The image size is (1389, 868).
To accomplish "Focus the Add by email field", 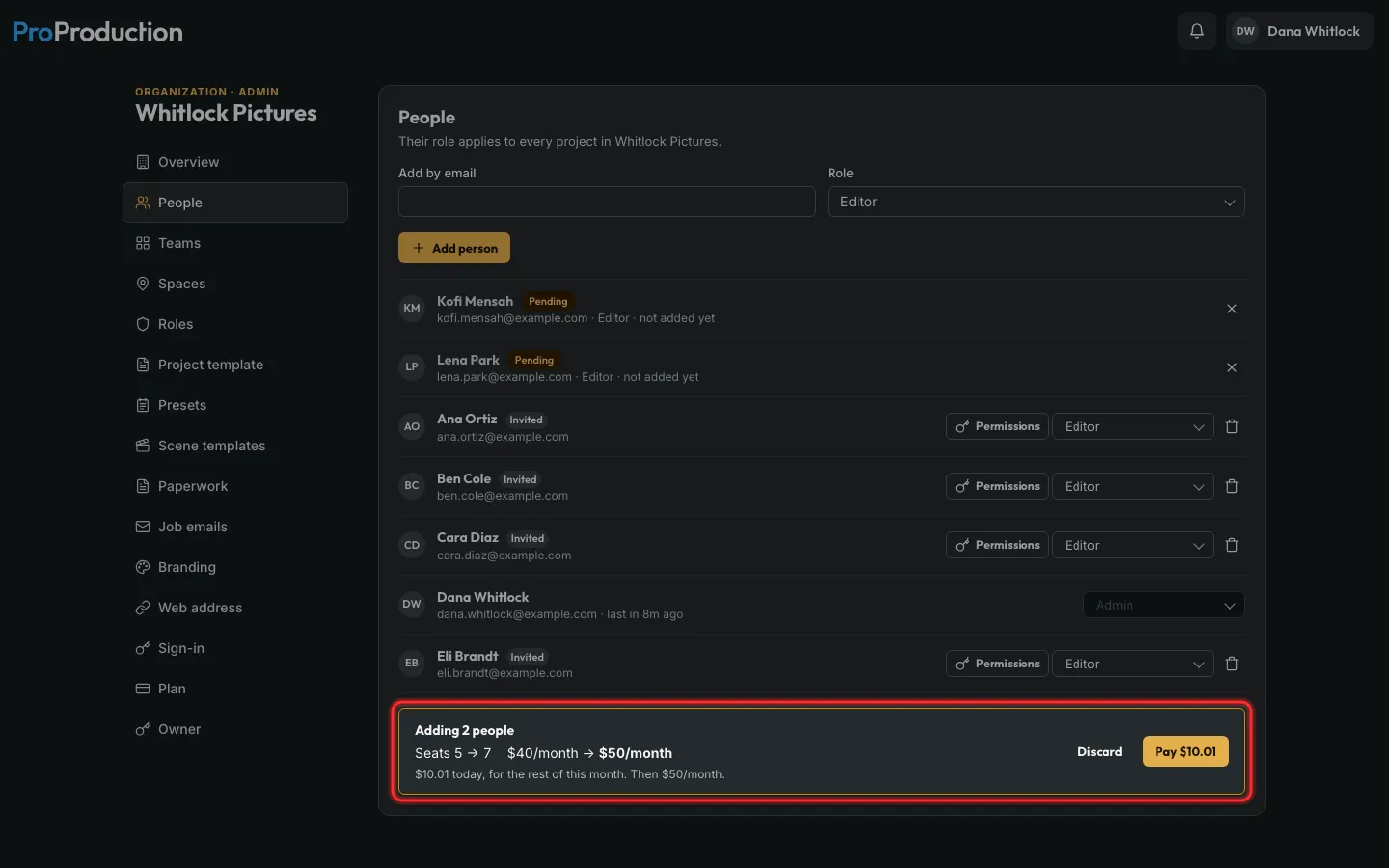I will [x=607, y=202].
